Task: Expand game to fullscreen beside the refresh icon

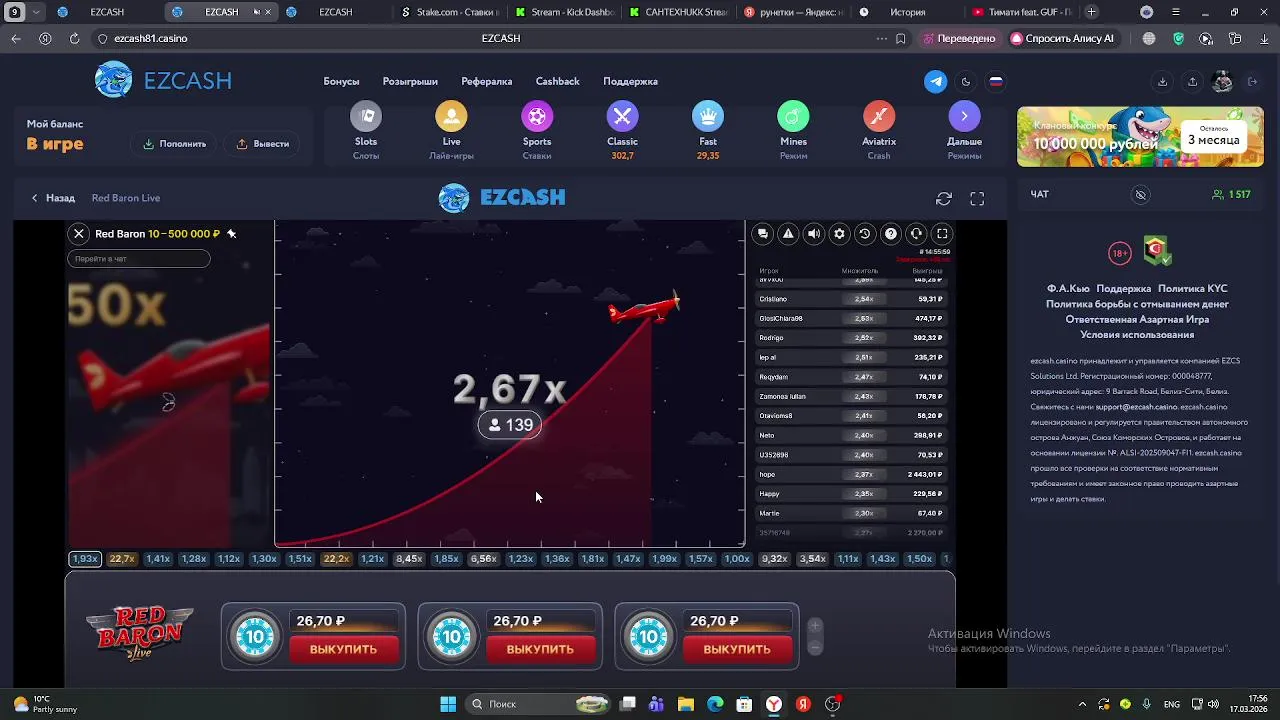Action: 977,199
